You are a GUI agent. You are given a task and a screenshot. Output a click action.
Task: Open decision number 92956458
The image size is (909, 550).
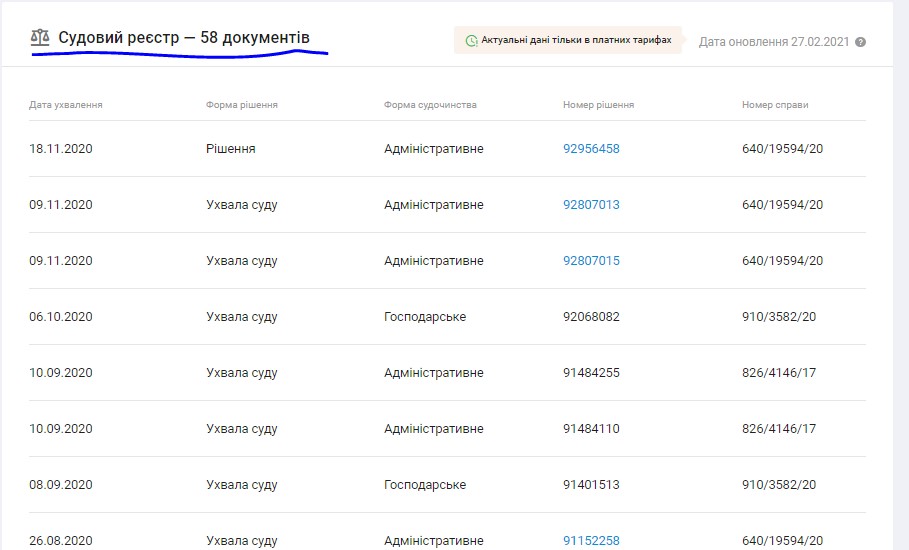coord(591,149)
